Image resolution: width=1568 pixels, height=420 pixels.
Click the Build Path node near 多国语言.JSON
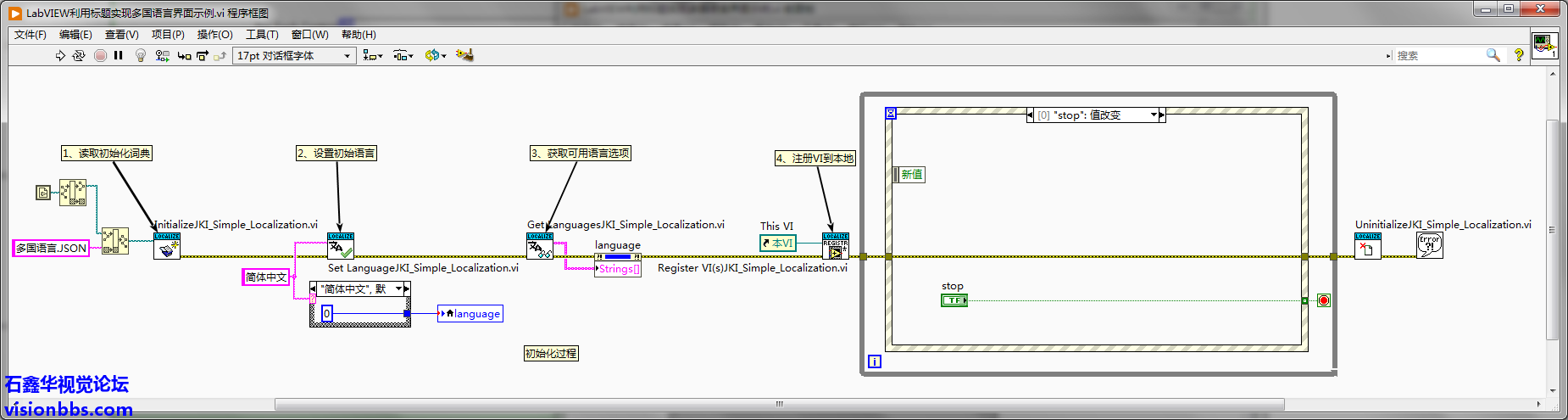point(115,241)
